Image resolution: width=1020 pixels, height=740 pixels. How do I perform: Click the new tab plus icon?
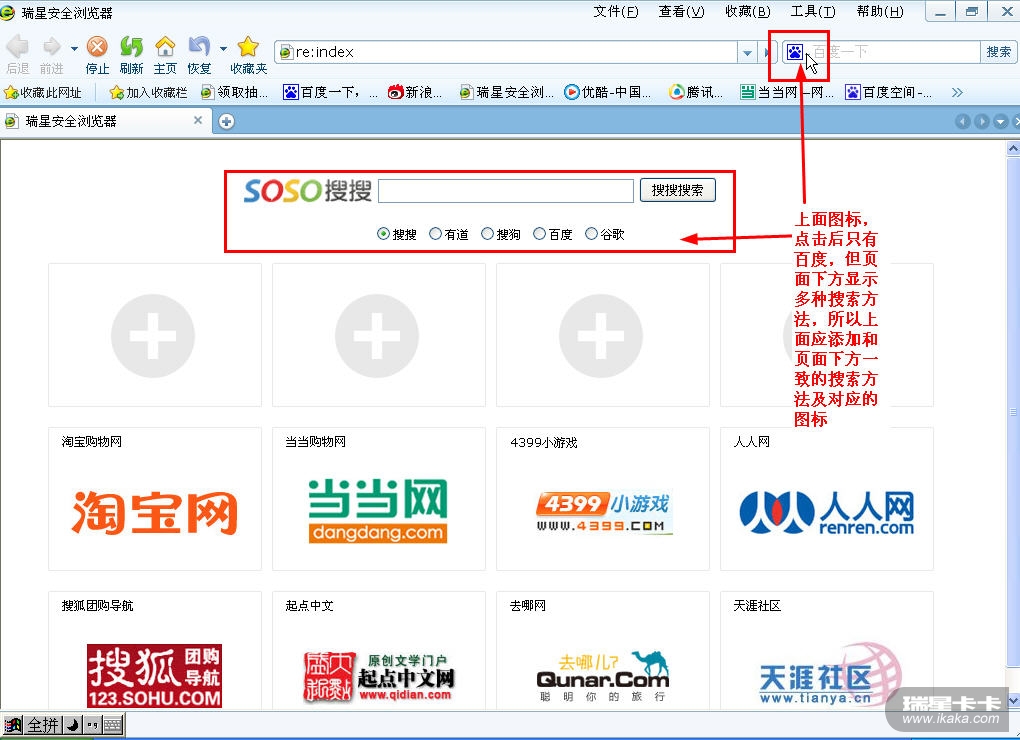pos(226,122)
